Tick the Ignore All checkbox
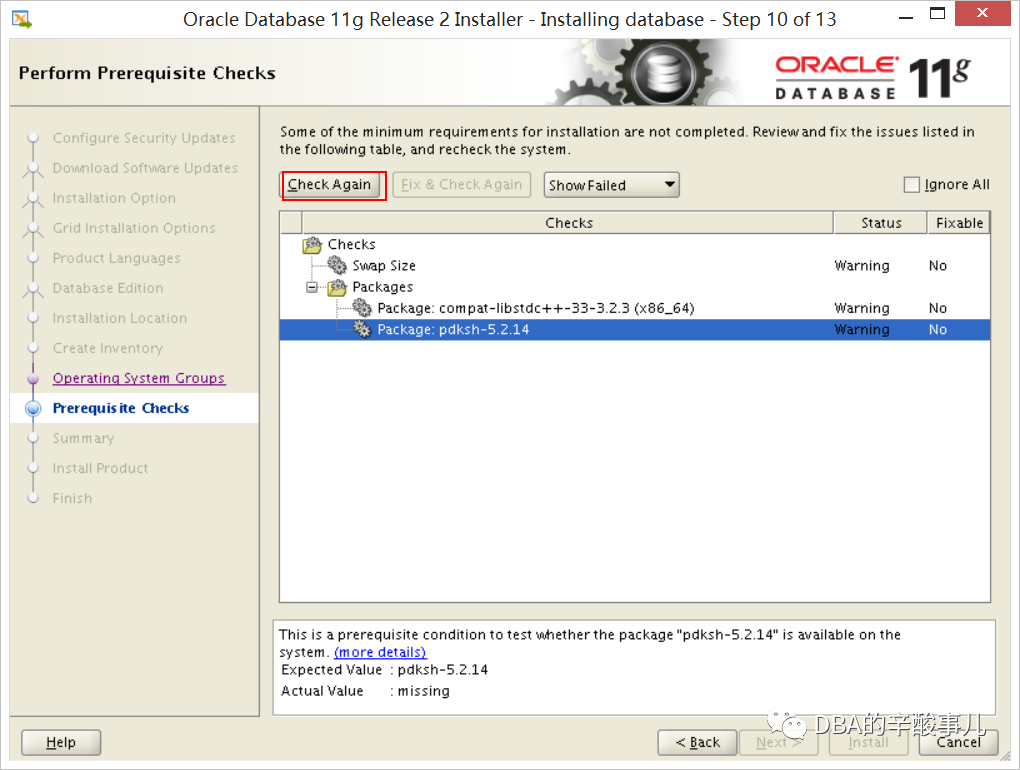This screenshot has width=1020, height=770. tap(912, 185)
